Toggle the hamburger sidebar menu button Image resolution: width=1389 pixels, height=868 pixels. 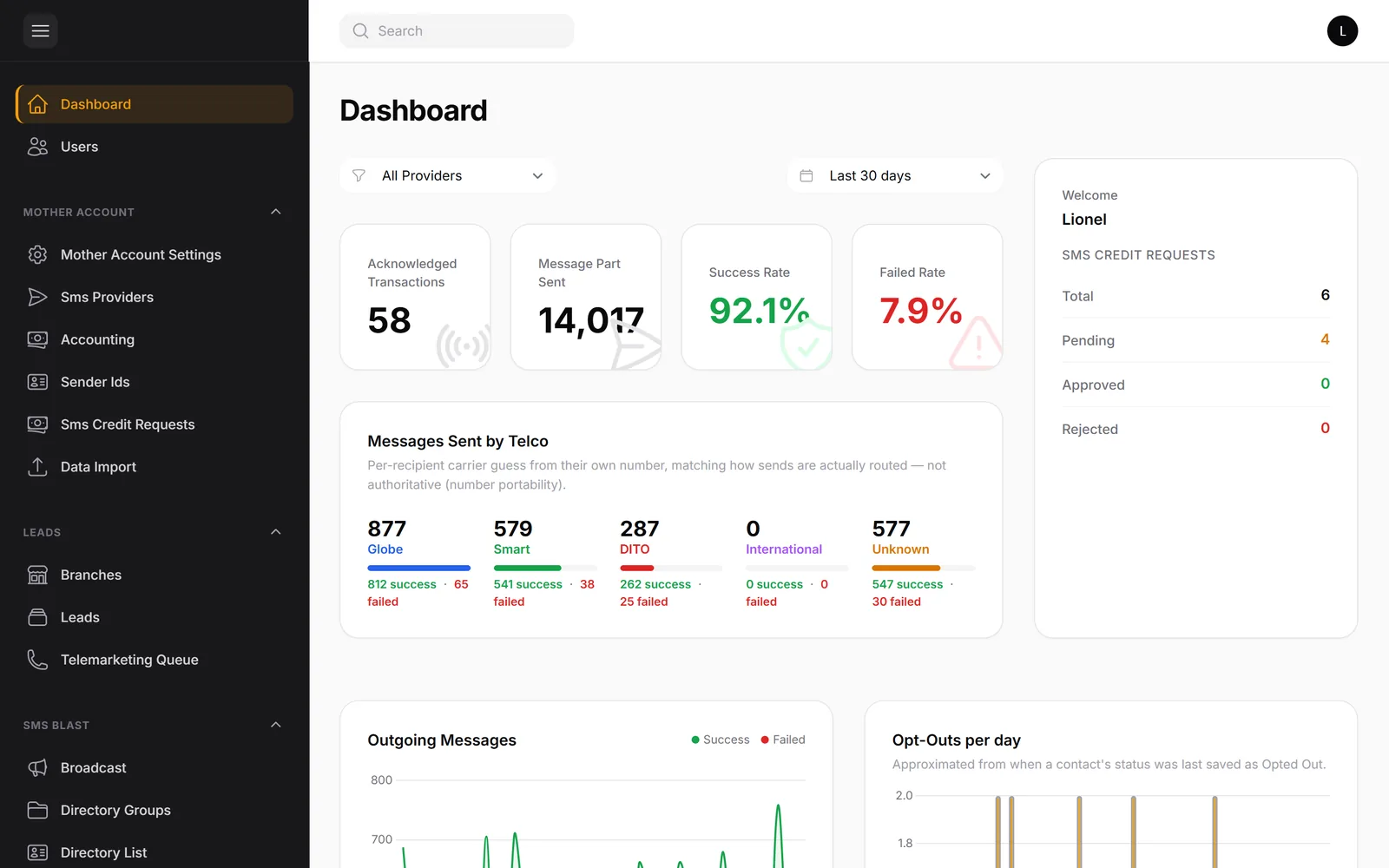[40, 31]
